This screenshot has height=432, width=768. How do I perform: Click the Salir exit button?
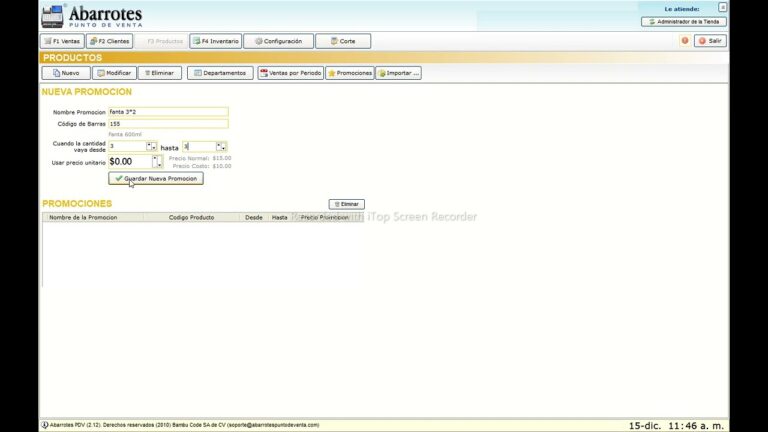[710, 41]
